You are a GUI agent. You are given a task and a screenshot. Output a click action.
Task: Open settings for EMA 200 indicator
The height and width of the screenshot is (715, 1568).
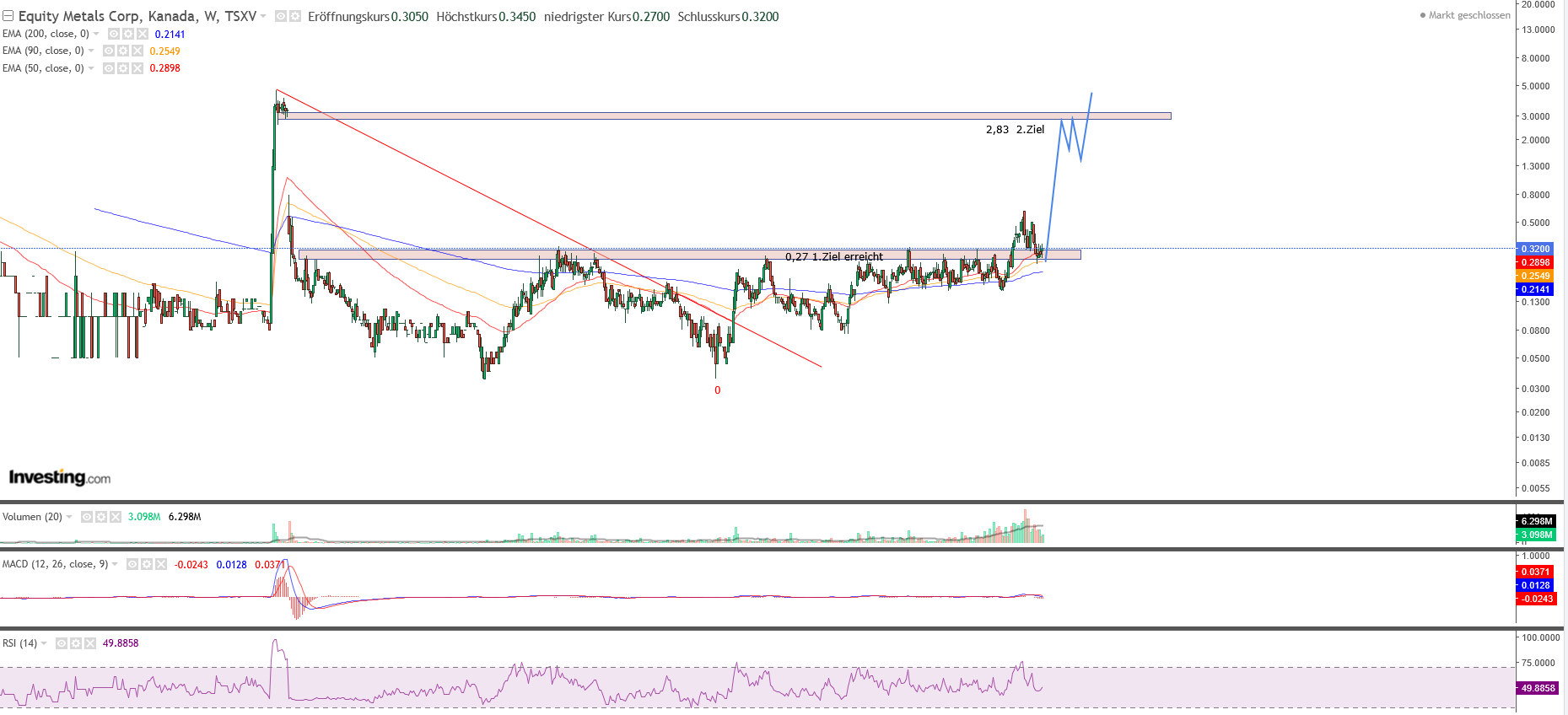[x=128, y=34]
